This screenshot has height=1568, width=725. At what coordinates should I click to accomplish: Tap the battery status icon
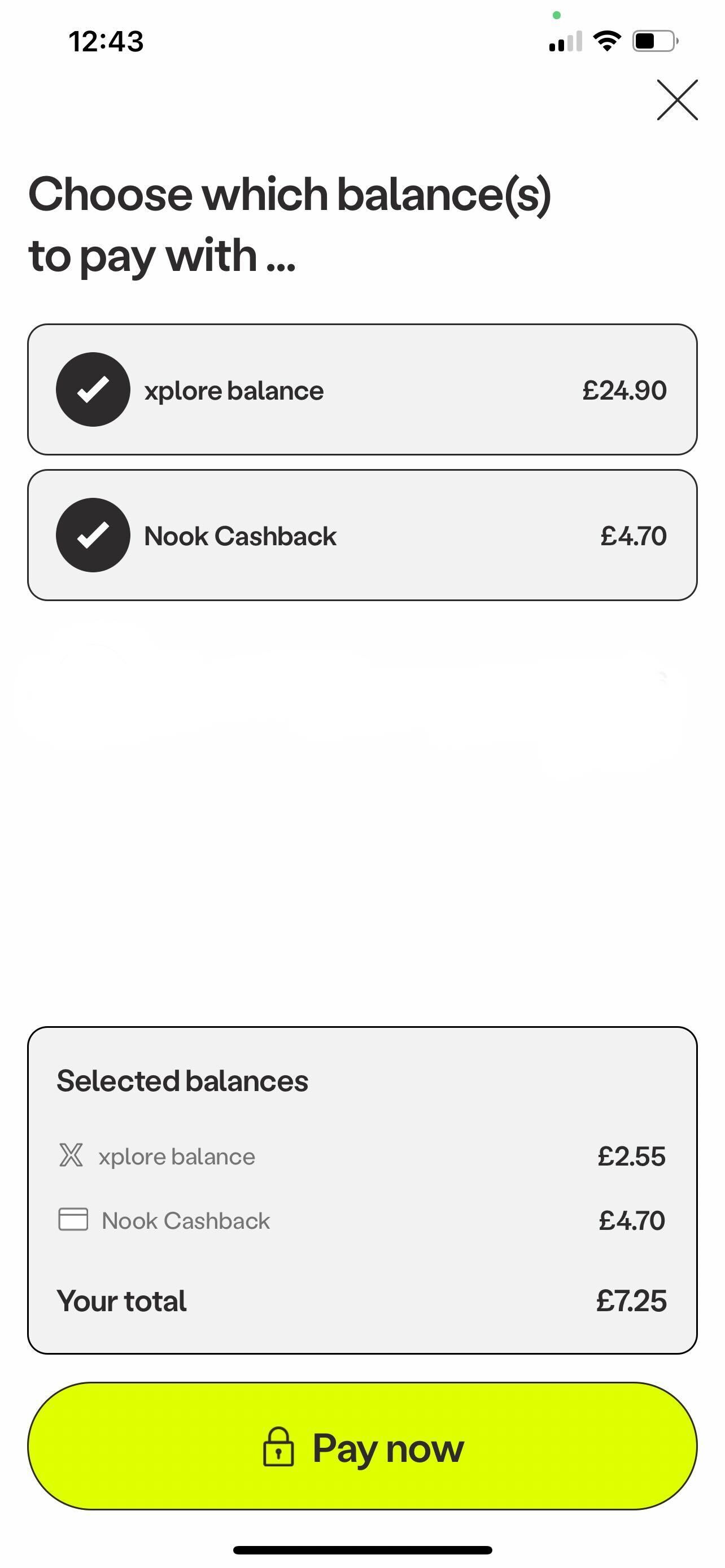click(655, 41)
